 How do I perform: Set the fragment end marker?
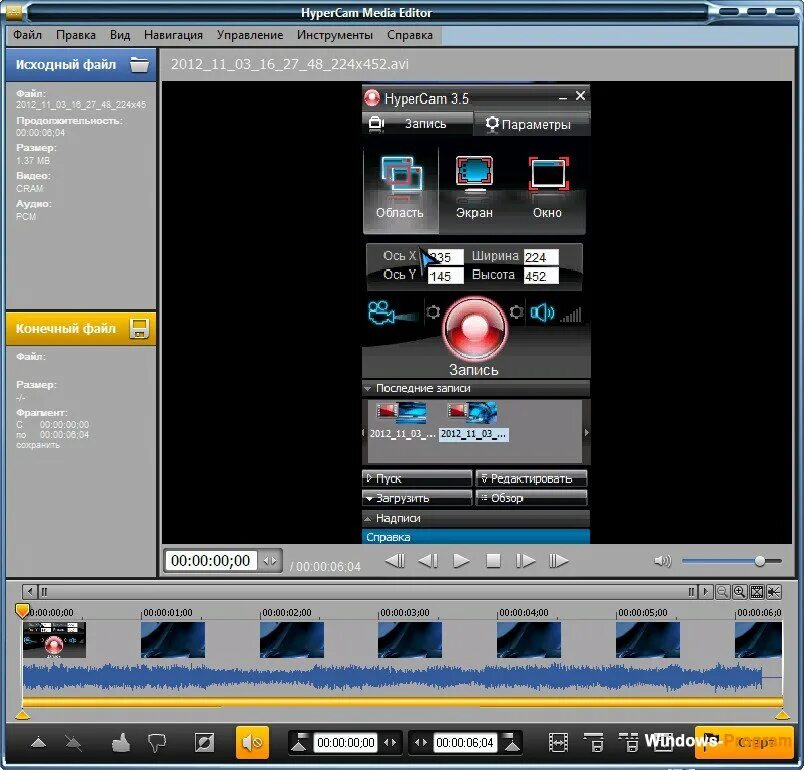[x=512, y=742]
